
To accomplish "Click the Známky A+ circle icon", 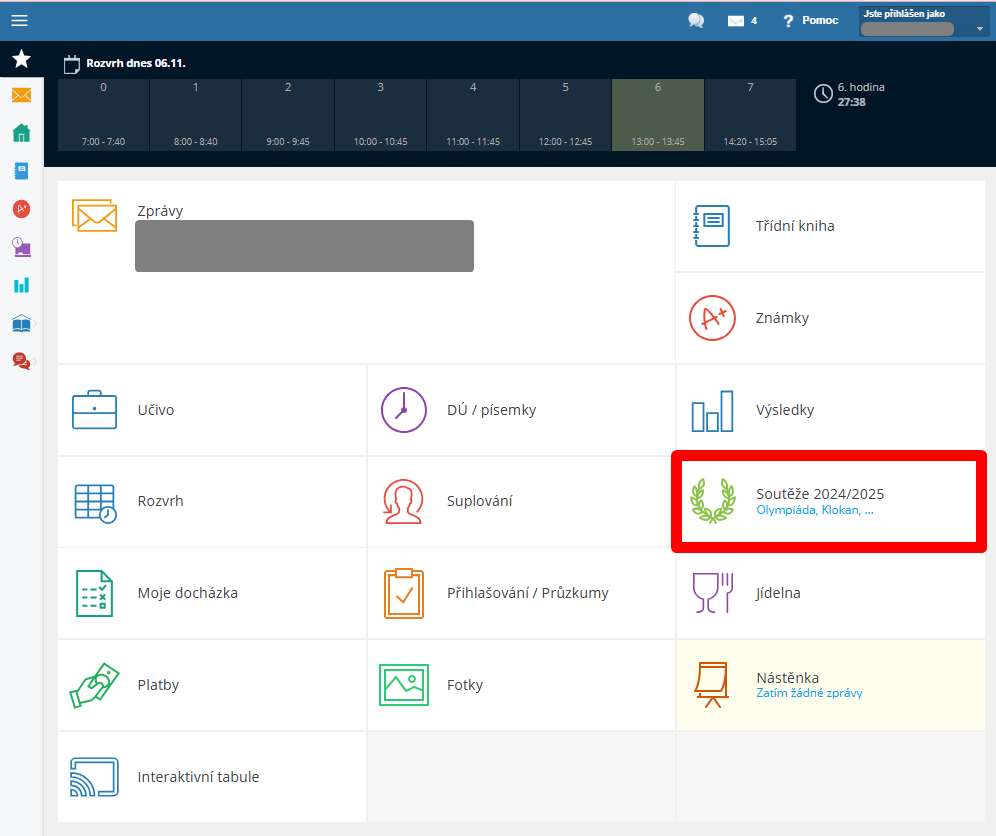I will 712,318.
